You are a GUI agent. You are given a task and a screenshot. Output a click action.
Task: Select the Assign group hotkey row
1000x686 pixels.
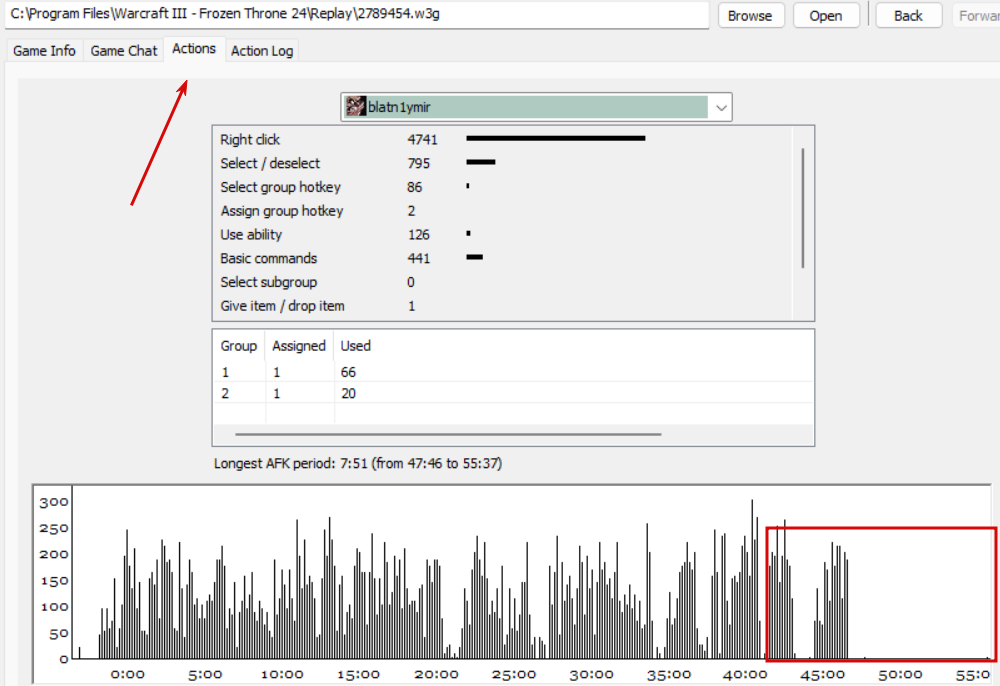pos(503,210)
